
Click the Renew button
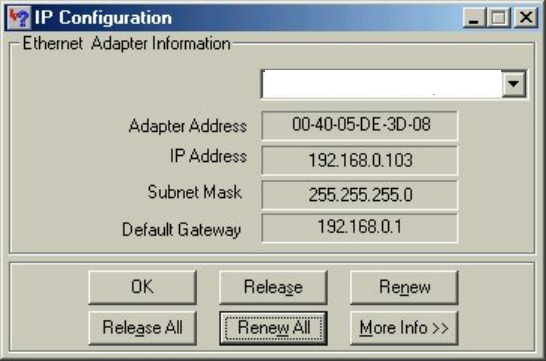tap(404, 287)
